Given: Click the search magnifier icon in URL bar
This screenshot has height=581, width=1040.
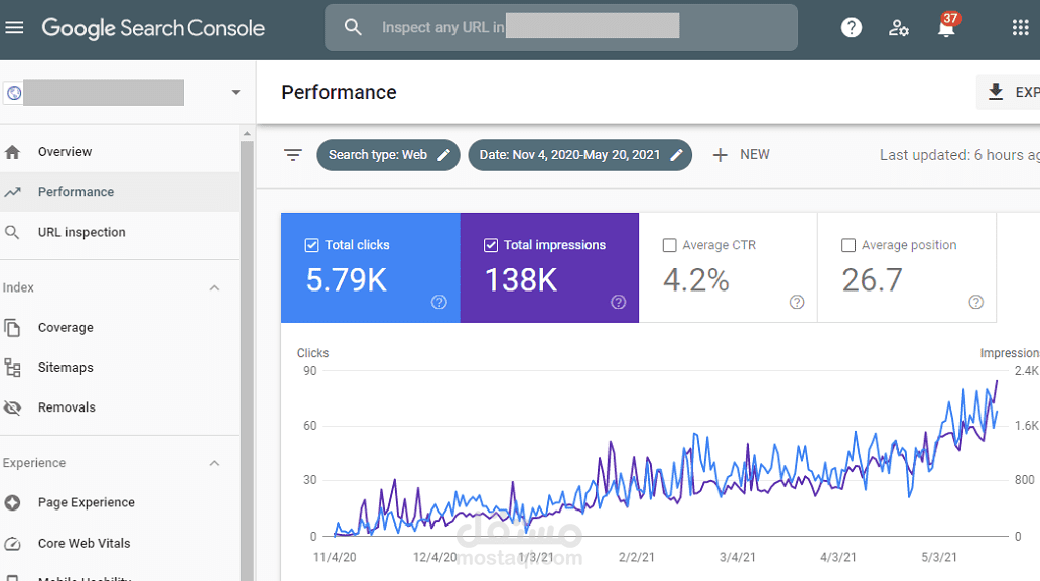Looking at the screenshot, I should [x=353, y=27].
